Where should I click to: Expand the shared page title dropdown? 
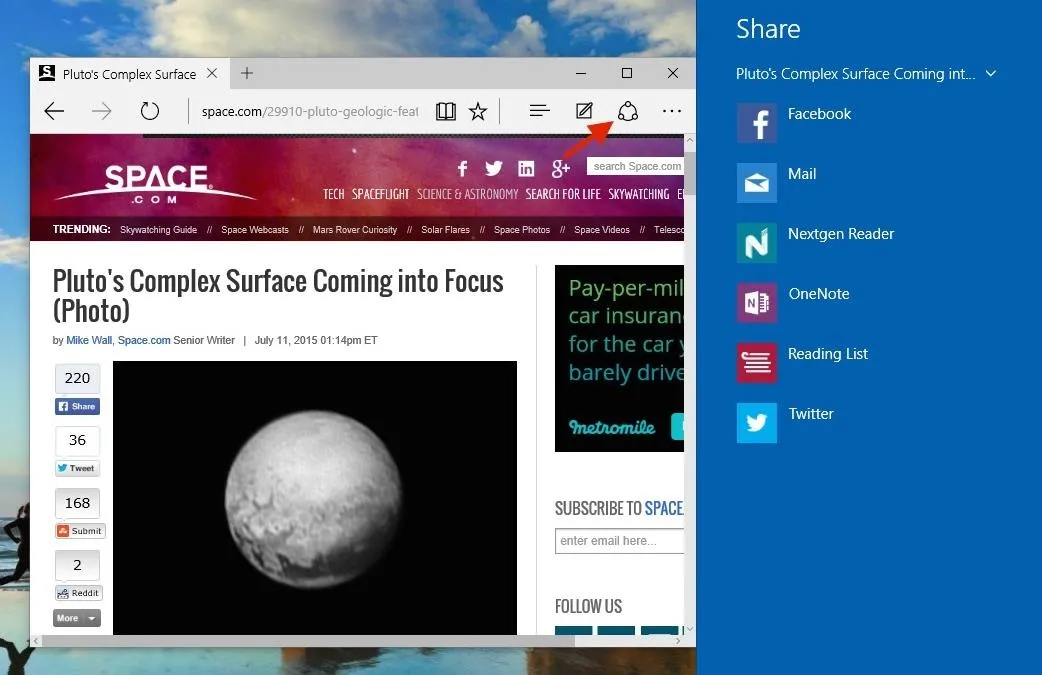(991, 74)
